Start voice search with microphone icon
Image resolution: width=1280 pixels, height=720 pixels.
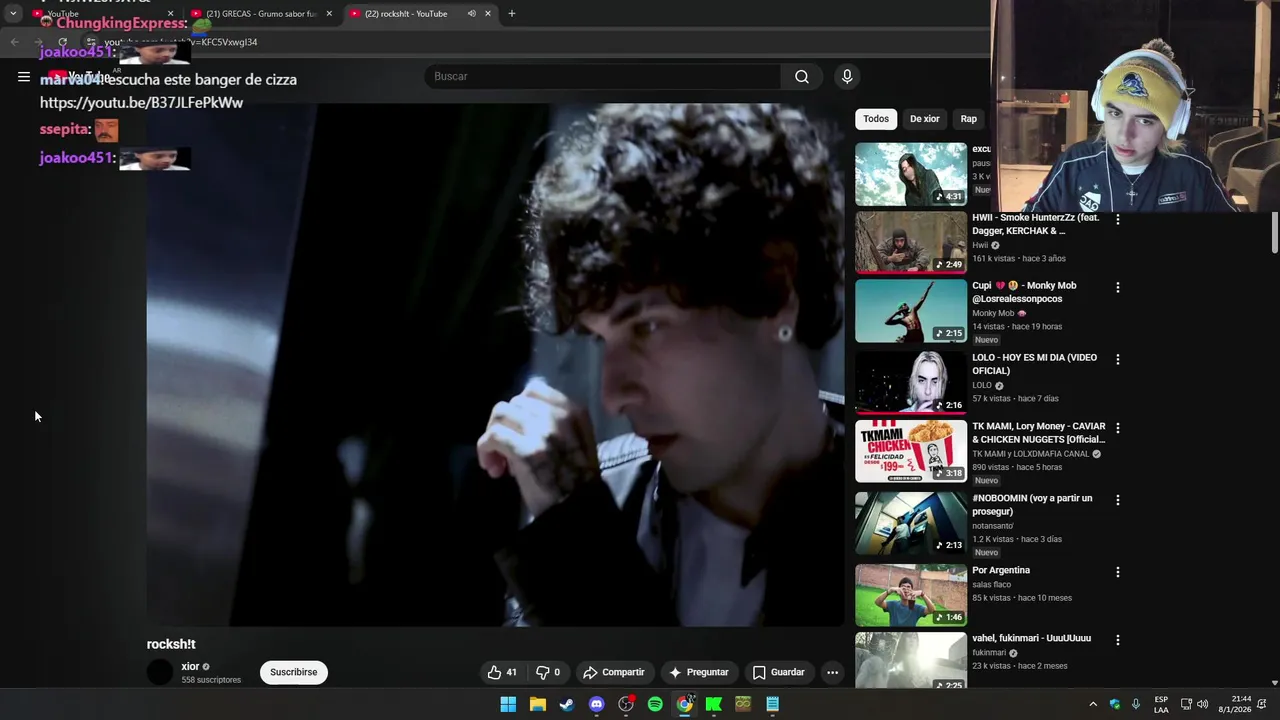847,77
